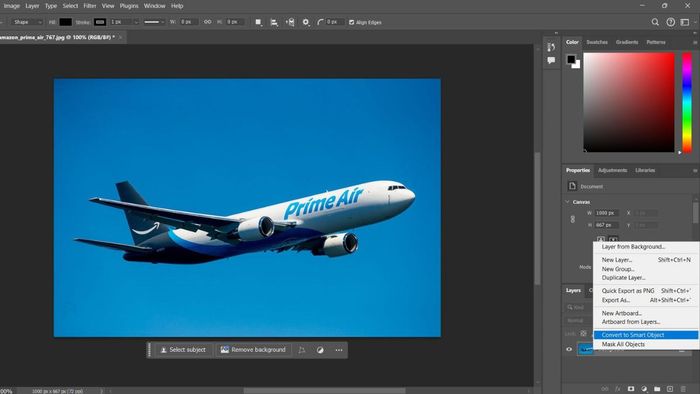
Task: Create a new layer icon
Action: (670, 389)
